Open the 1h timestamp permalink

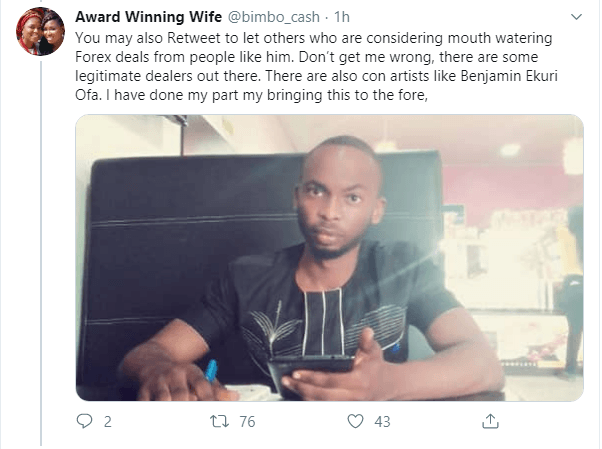(x=342, y=17)
